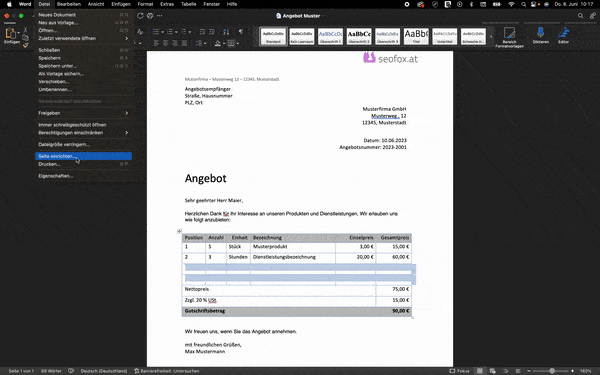Open the numbered list dropdown arrow
Viewport: 600px width, 375px height.
click(x=176, y=32)
